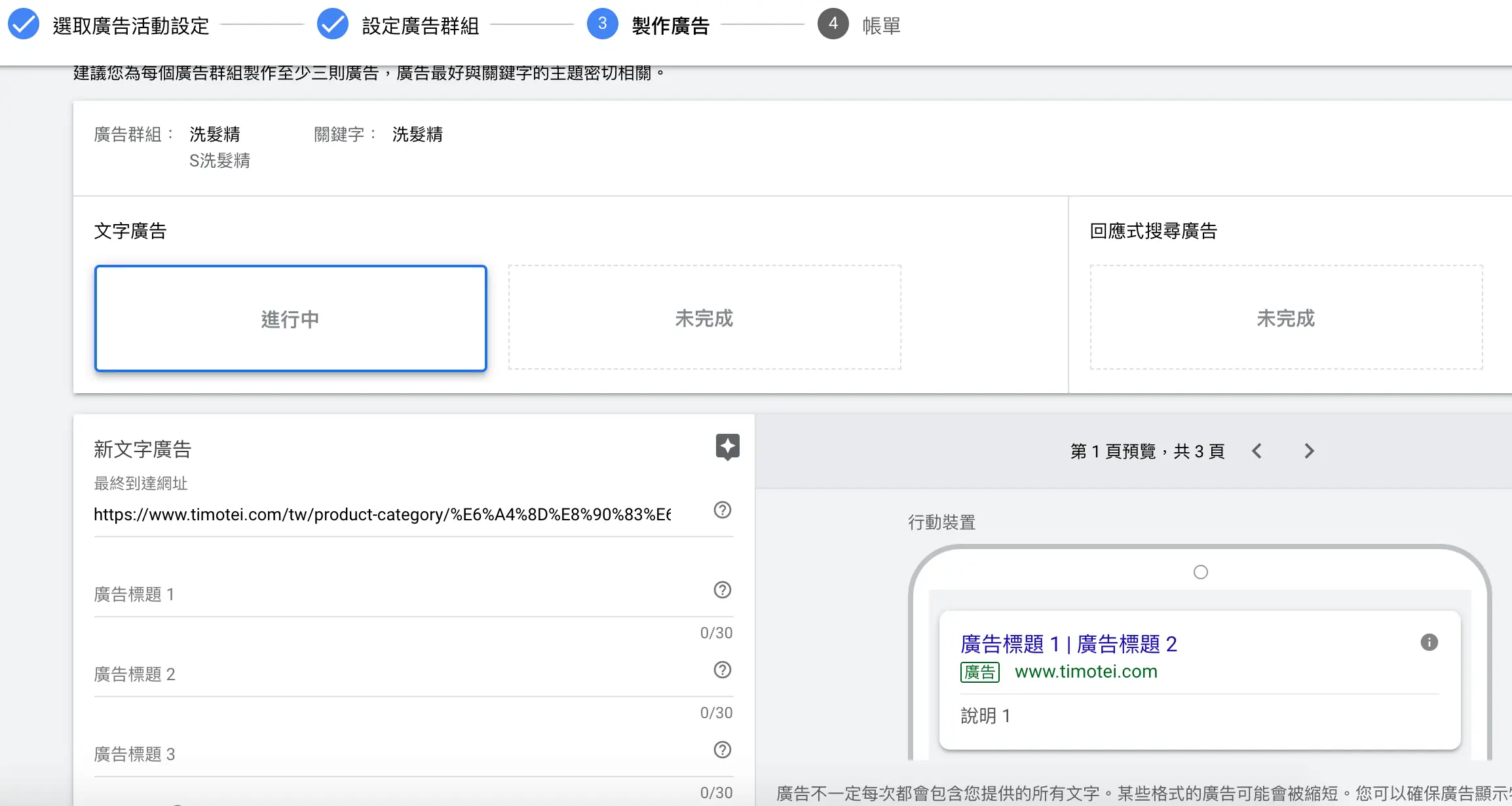
Task: Go to 選取廣告活動設定 step
Action: tap(131, 26)
